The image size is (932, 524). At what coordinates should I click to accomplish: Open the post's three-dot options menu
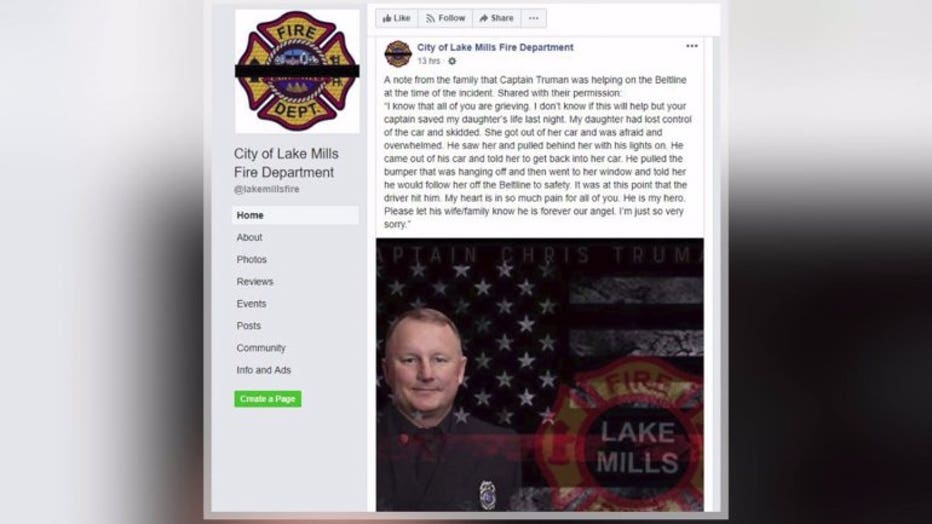691,46
